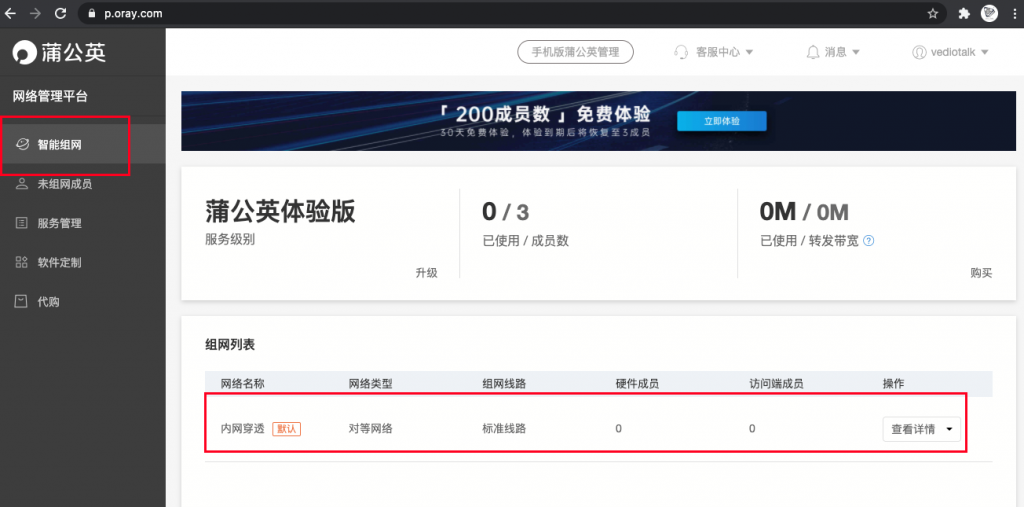Click the 默认 tag next to 内网穿透

tap(287, 429)
